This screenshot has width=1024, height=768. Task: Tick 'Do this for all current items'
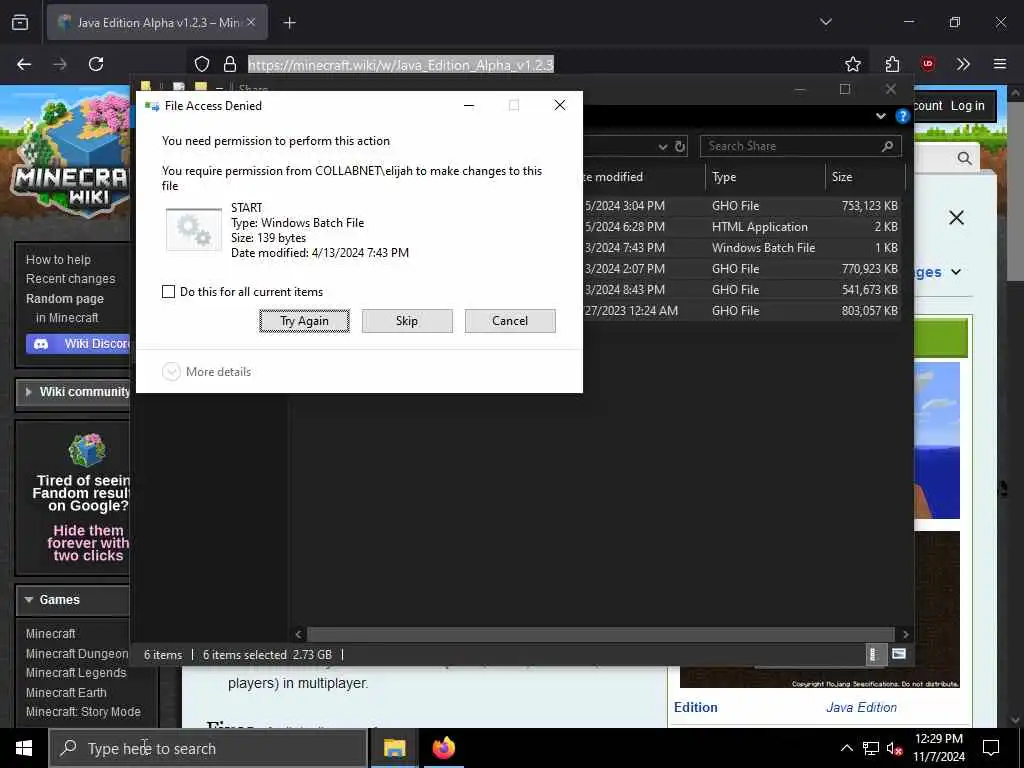[x=168, y=292]
